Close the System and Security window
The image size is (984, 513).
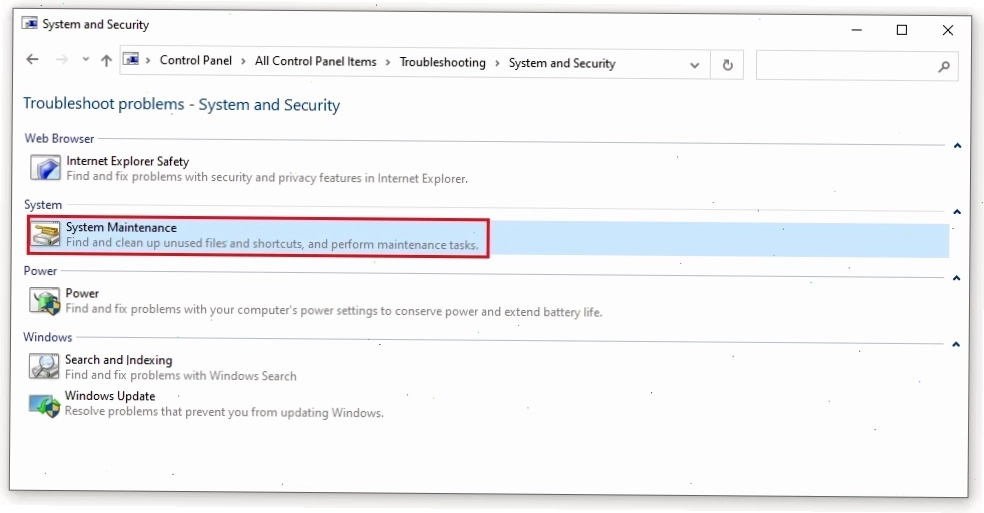948,30
